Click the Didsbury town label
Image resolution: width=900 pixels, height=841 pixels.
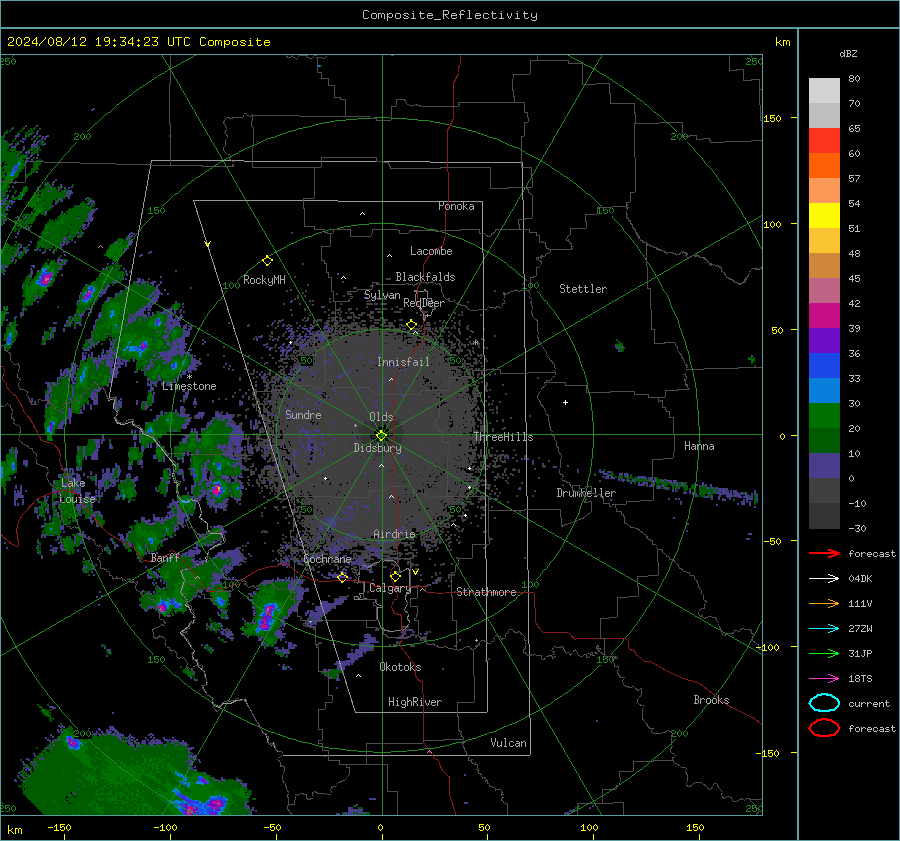(x=377, y=448)
